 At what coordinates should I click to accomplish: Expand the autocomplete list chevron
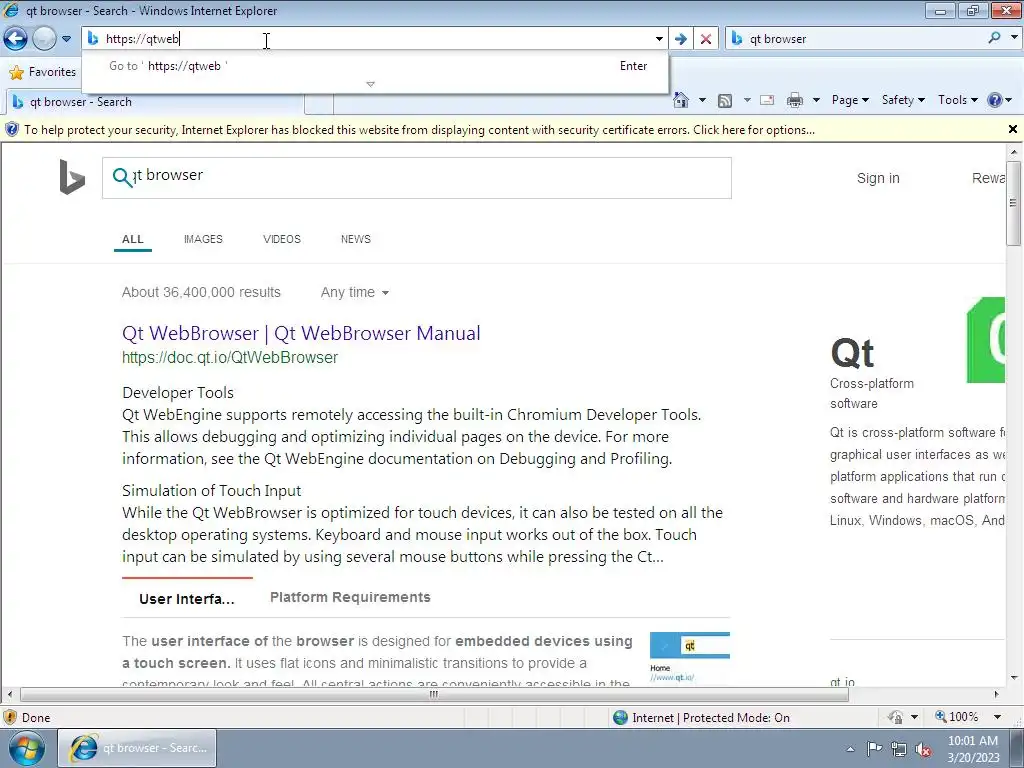click(370, 84)
